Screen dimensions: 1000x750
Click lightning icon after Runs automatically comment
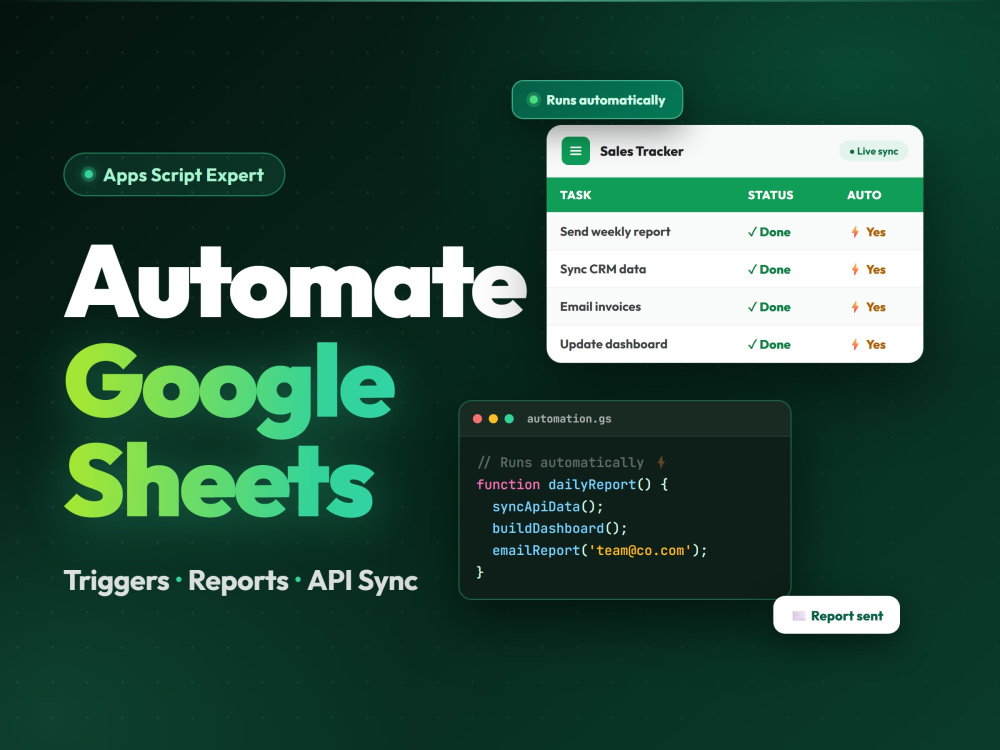tap(661, 462)
